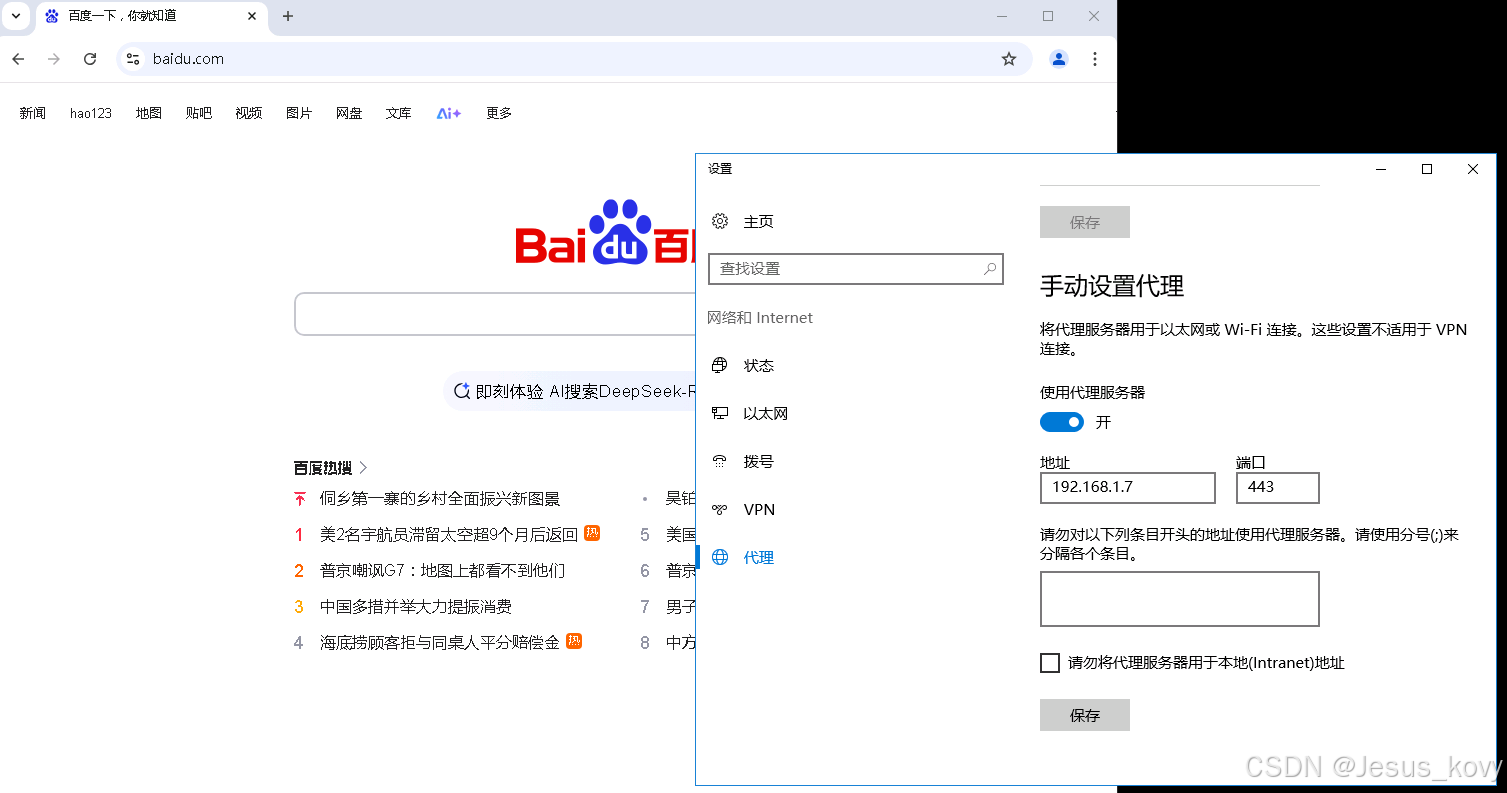This screenshot has width=1507, height=793.
Task: Open hot item 普京嘲讽G7
Action: coord(442,570)
